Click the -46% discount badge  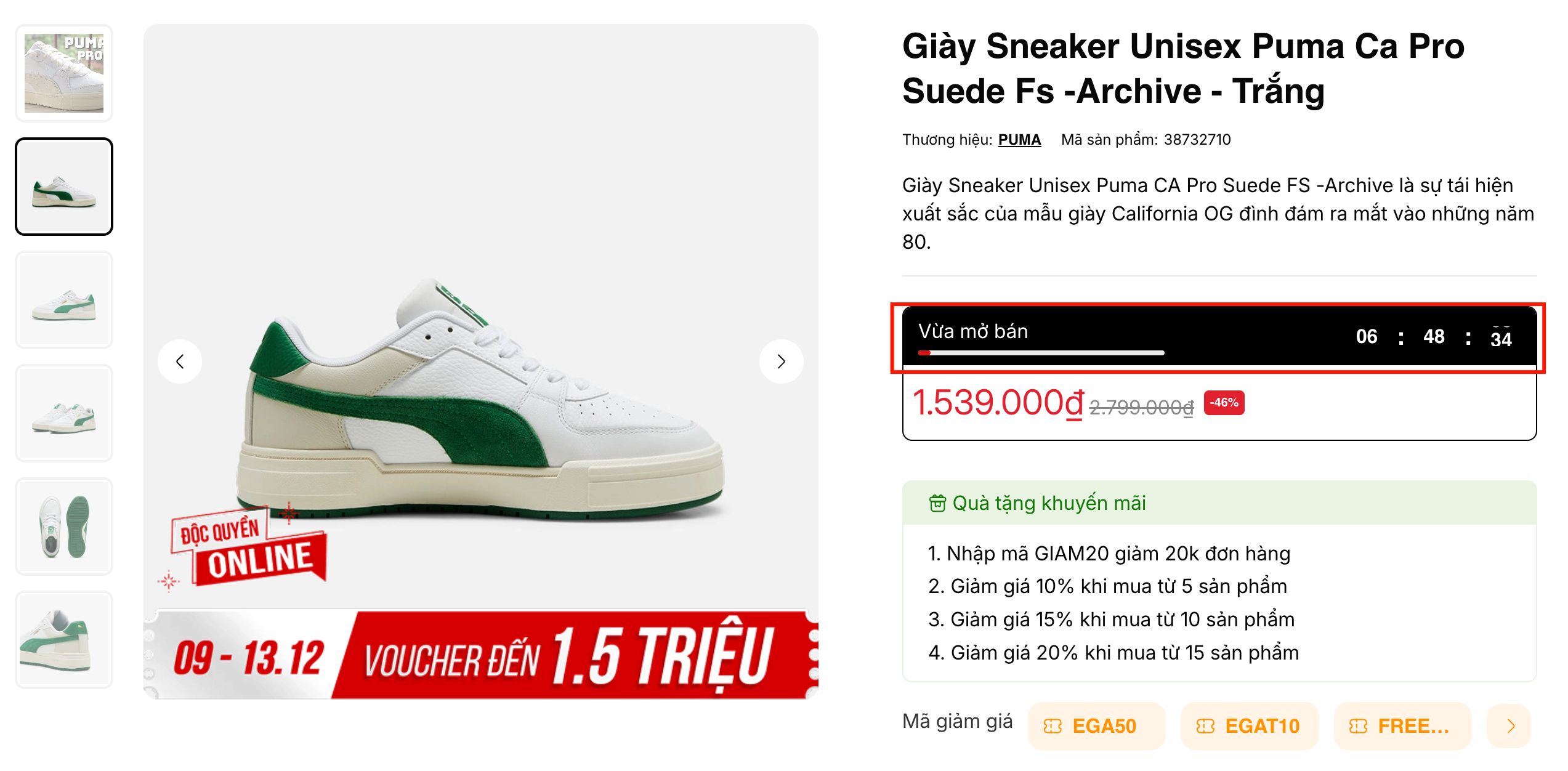[x=1224, y=403]
